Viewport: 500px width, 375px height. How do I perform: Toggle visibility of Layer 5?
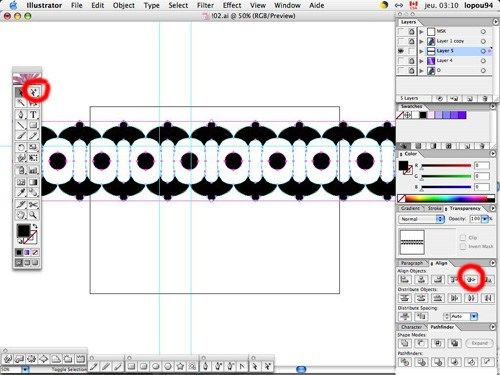(401, 51)
